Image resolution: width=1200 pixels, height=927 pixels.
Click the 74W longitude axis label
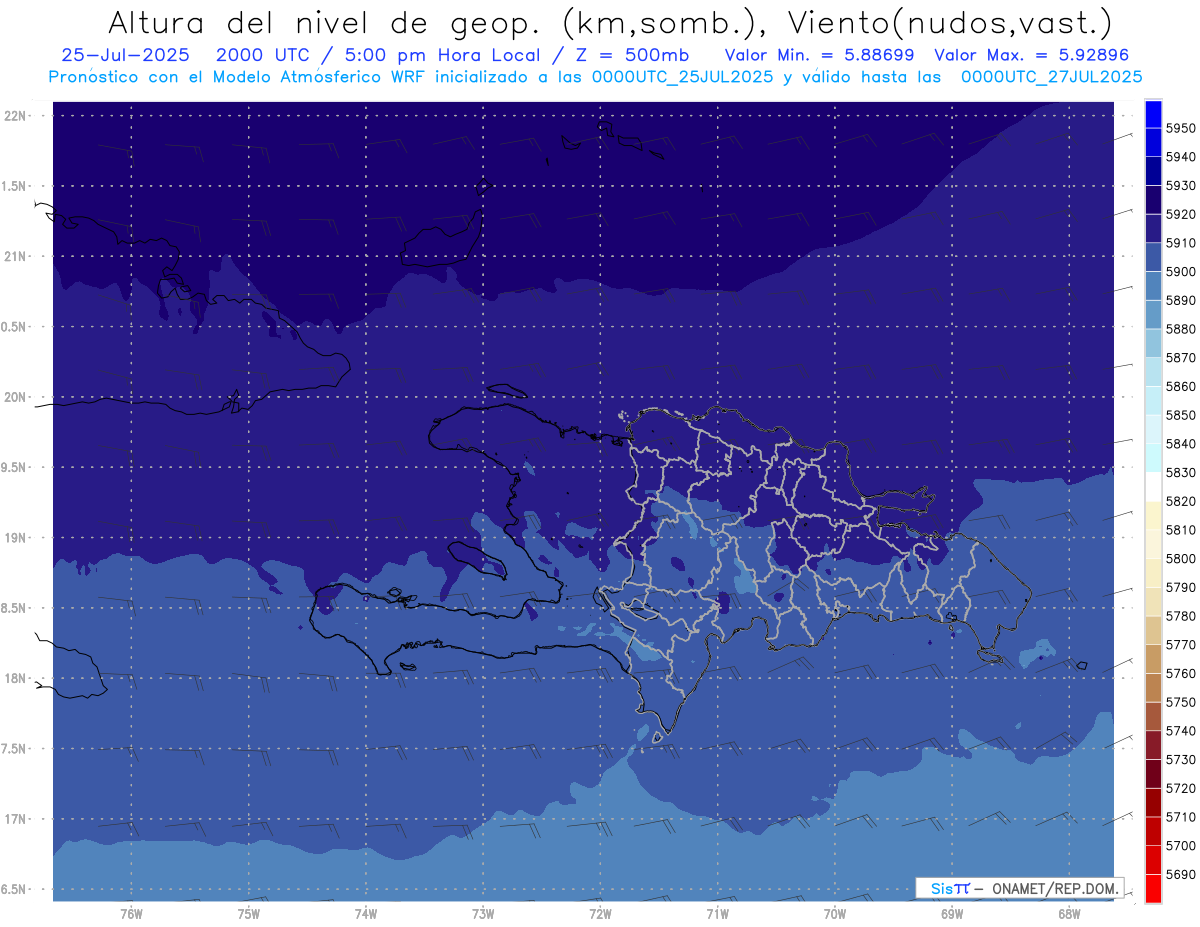(365, 913)
